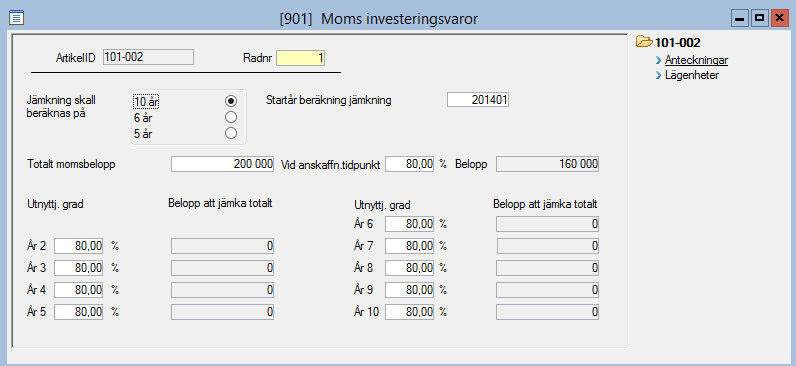This screenshot has height=366, width=796.
Task: Select the 10 år radio button
Action: pos(231,101)
